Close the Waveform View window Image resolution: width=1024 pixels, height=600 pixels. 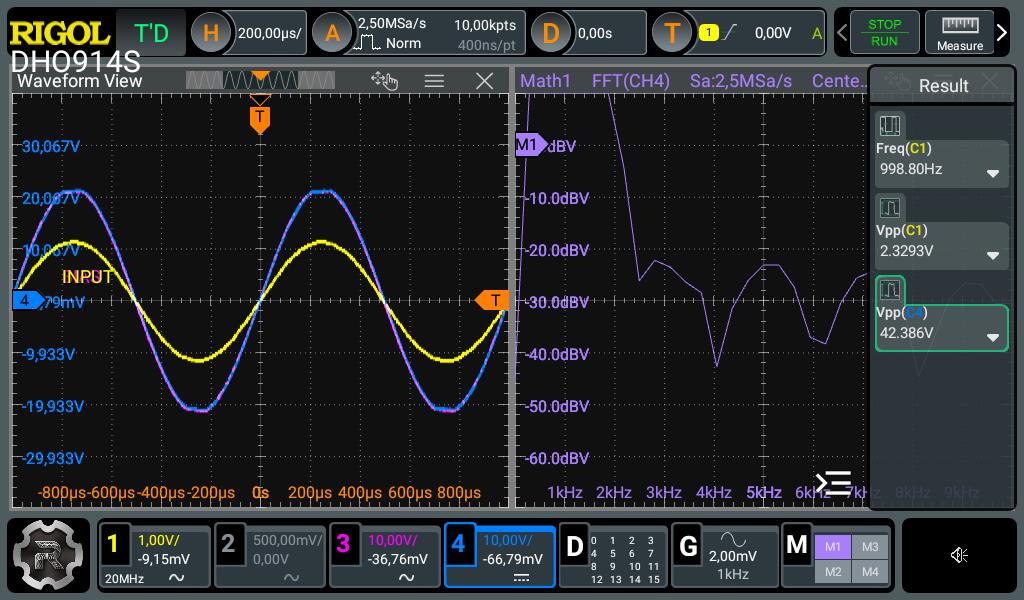coord(485,81)
